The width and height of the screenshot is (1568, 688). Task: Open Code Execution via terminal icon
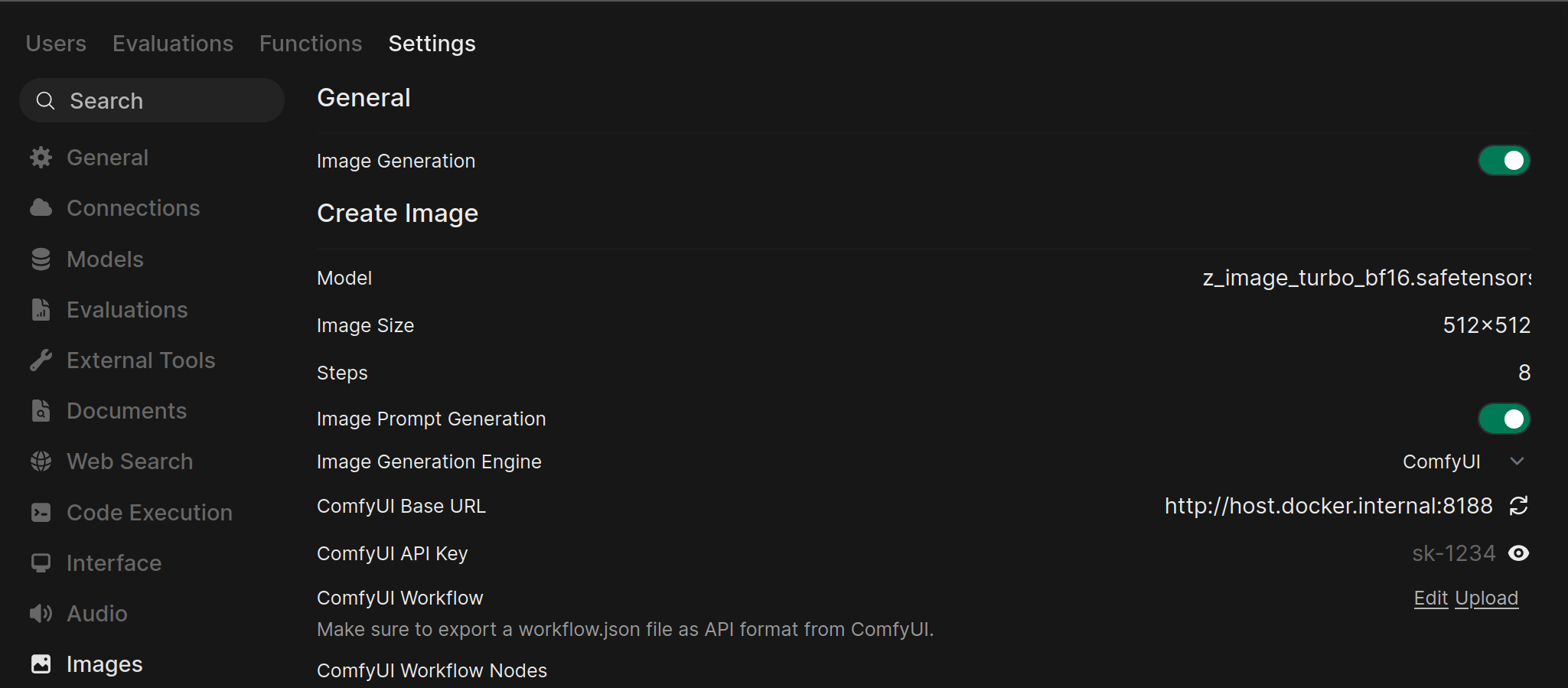(41, 512)
